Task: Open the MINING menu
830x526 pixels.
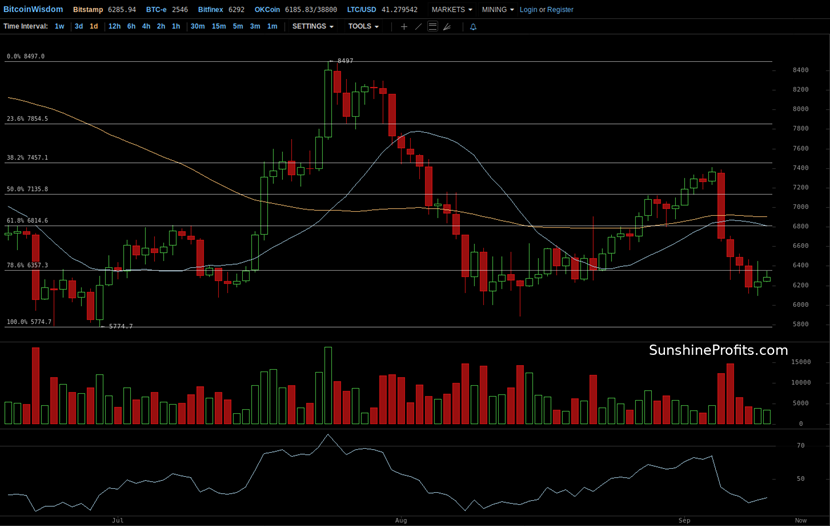Action: point(497,9)
